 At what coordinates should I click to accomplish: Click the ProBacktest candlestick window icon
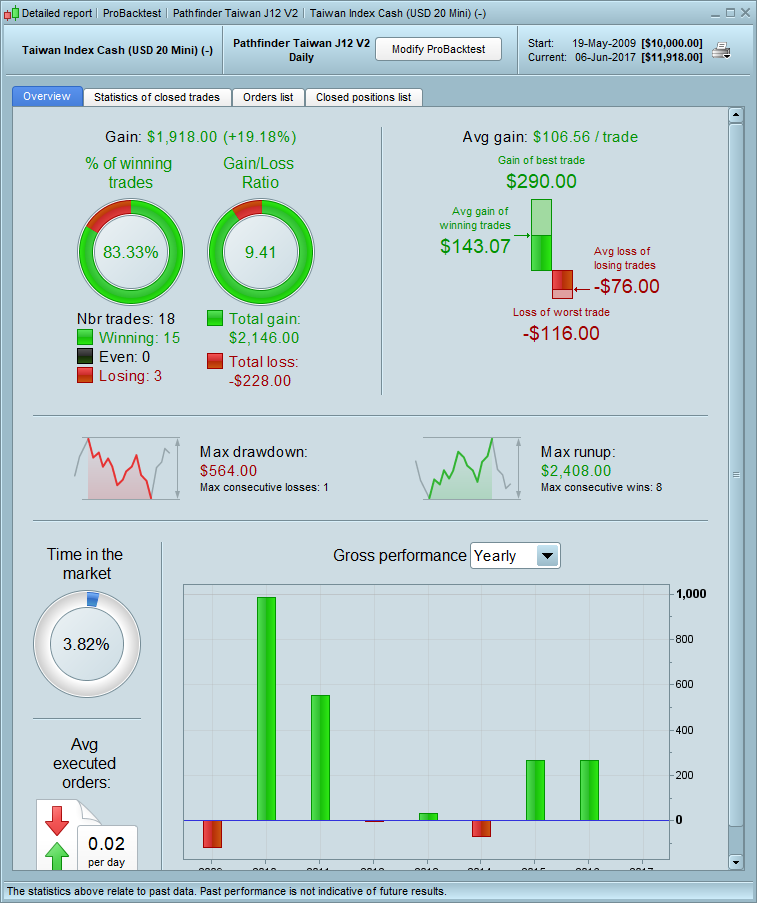pos(11,13)
